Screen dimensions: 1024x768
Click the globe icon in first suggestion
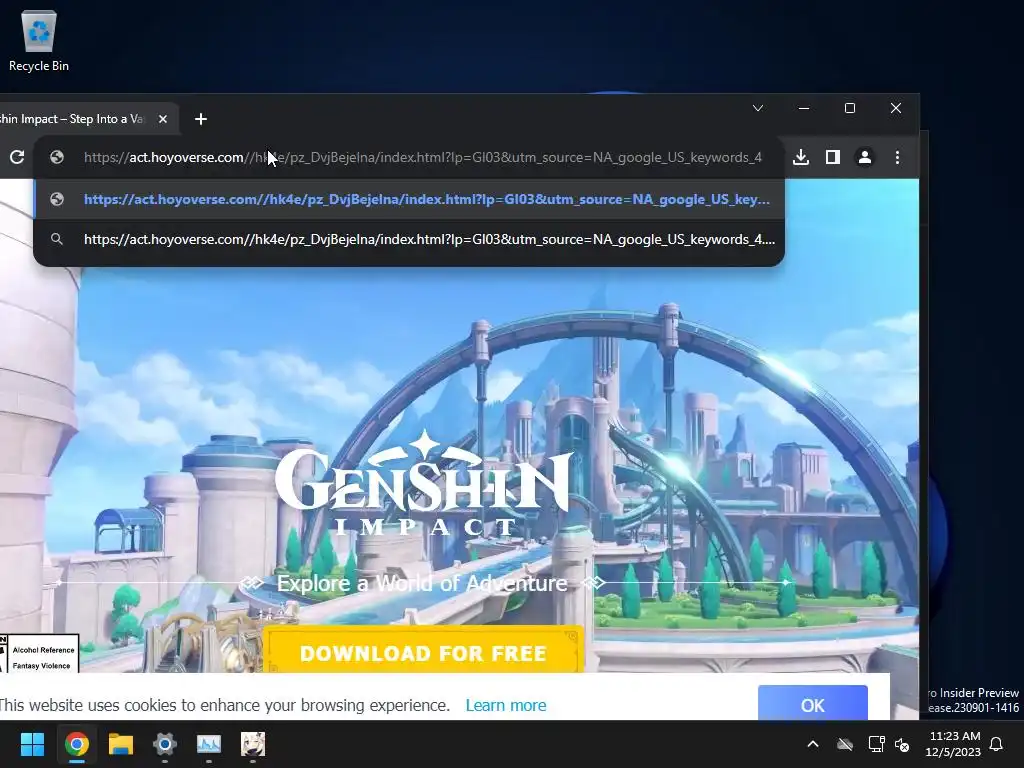click(x=57, y=199)
